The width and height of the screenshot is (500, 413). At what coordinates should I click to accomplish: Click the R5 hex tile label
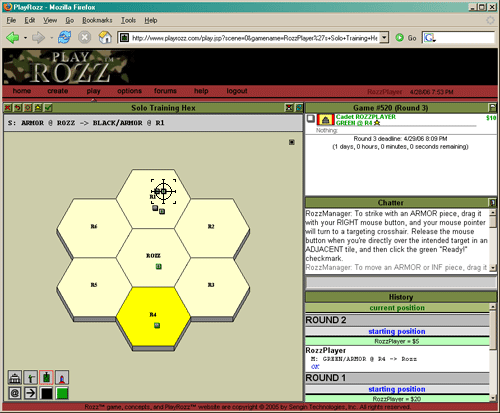point(94,285)
